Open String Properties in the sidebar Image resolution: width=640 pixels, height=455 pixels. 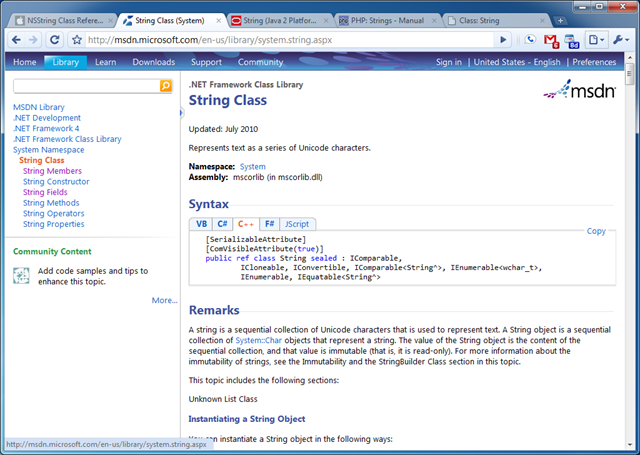(53, 224)
